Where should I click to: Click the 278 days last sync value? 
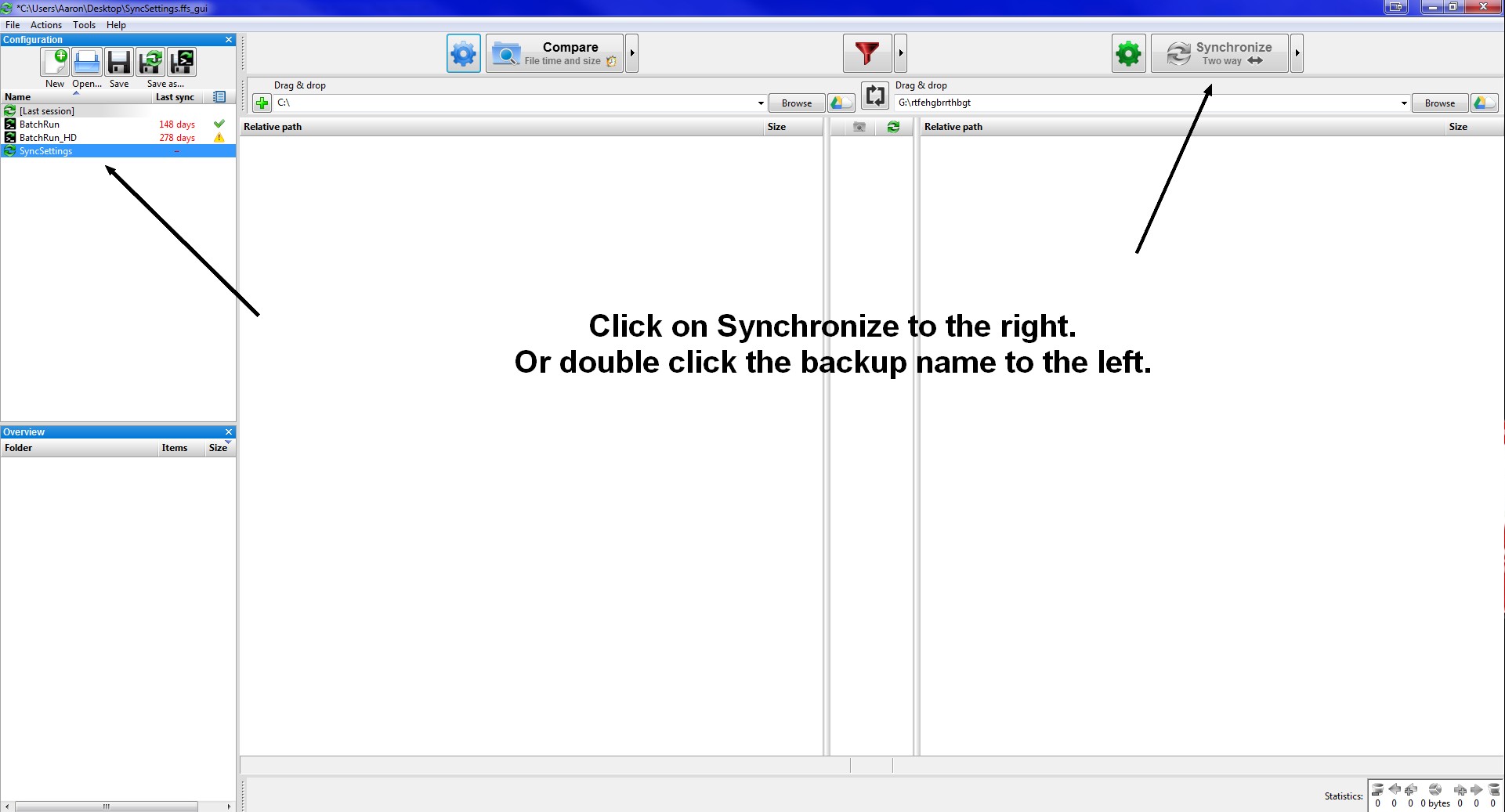(x=177, y=138)
